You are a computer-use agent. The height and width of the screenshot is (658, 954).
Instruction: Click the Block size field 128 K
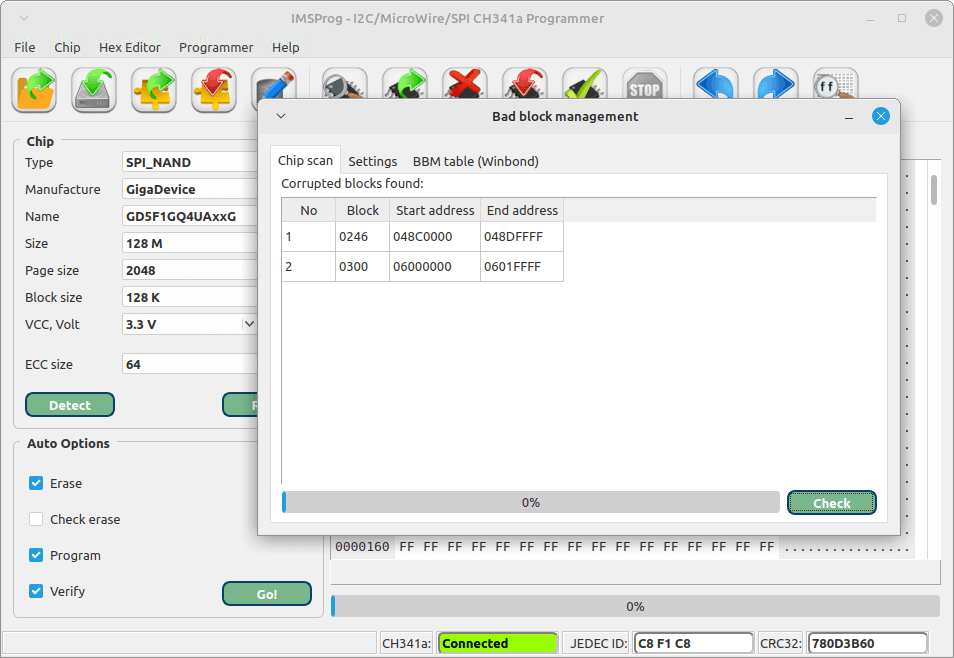click(x=190, y=297)
